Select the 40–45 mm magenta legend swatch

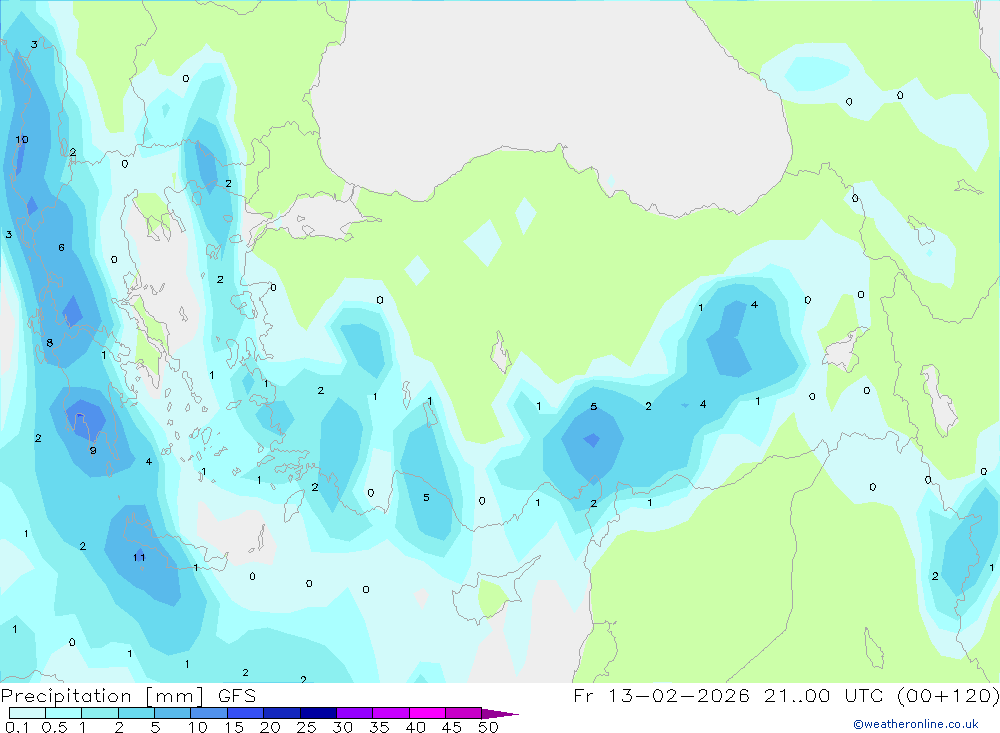[427, 713]
